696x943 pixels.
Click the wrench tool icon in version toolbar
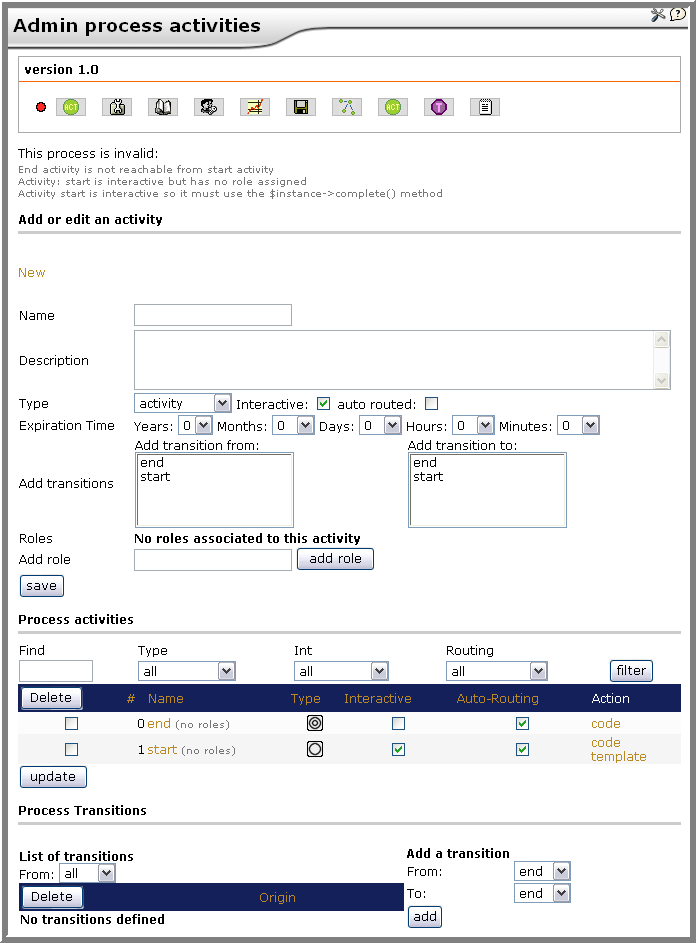click(x=117, y=107)
